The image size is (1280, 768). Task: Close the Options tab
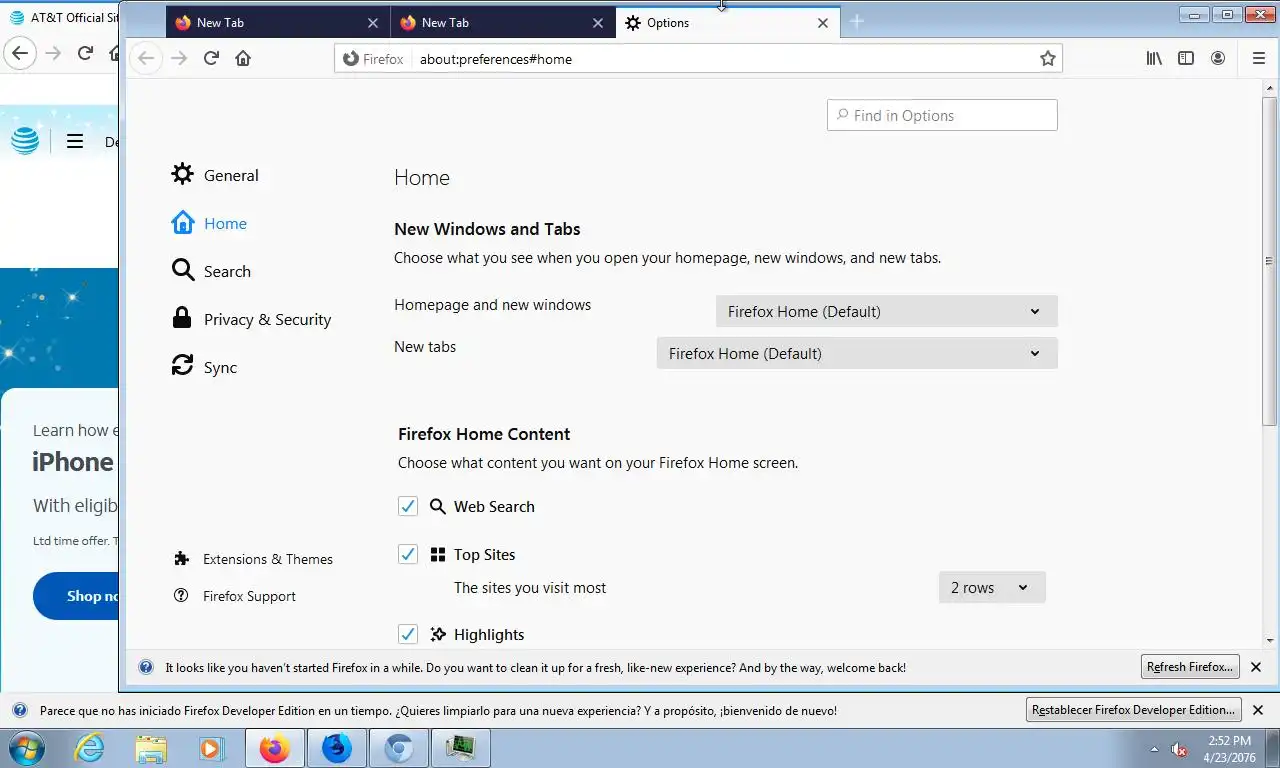click(823, 22)
